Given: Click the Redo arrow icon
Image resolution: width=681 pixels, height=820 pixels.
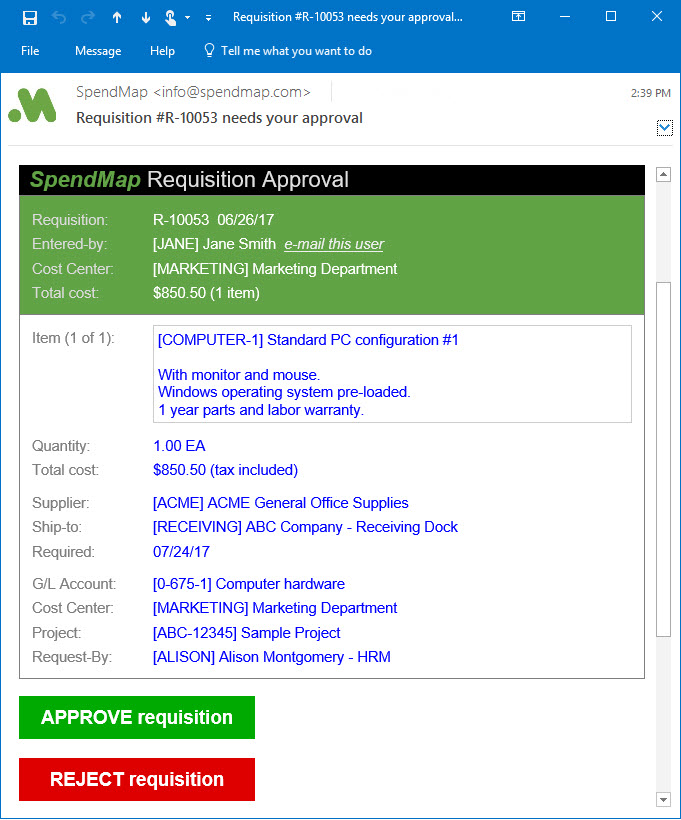Looking at the screenshot, I should click(x=88, y=17).
